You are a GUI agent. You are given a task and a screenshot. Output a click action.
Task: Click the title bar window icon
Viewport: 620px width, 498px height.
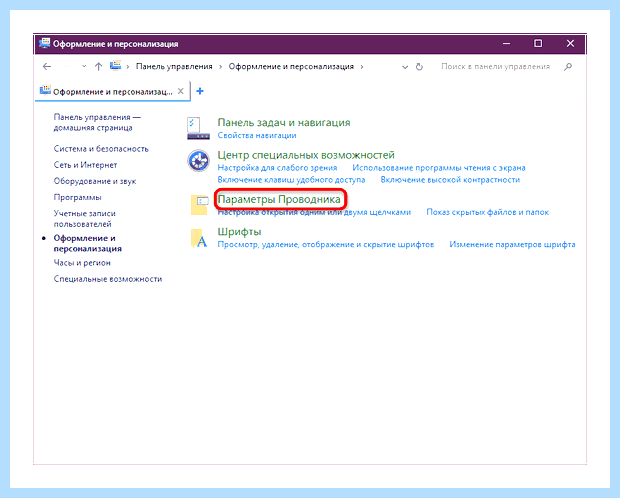45,43
